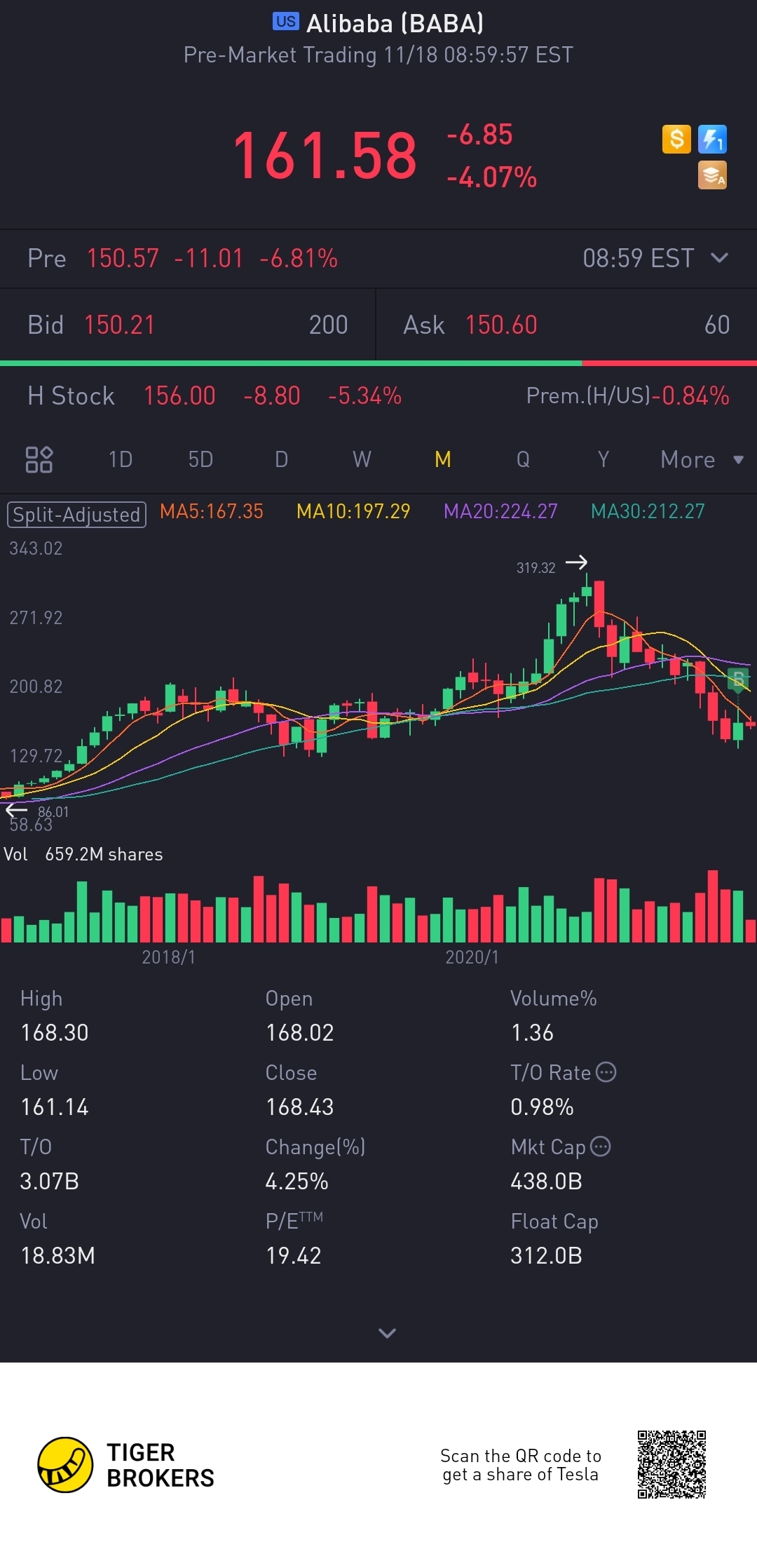Tap the 86.01 chart low label

53,812
